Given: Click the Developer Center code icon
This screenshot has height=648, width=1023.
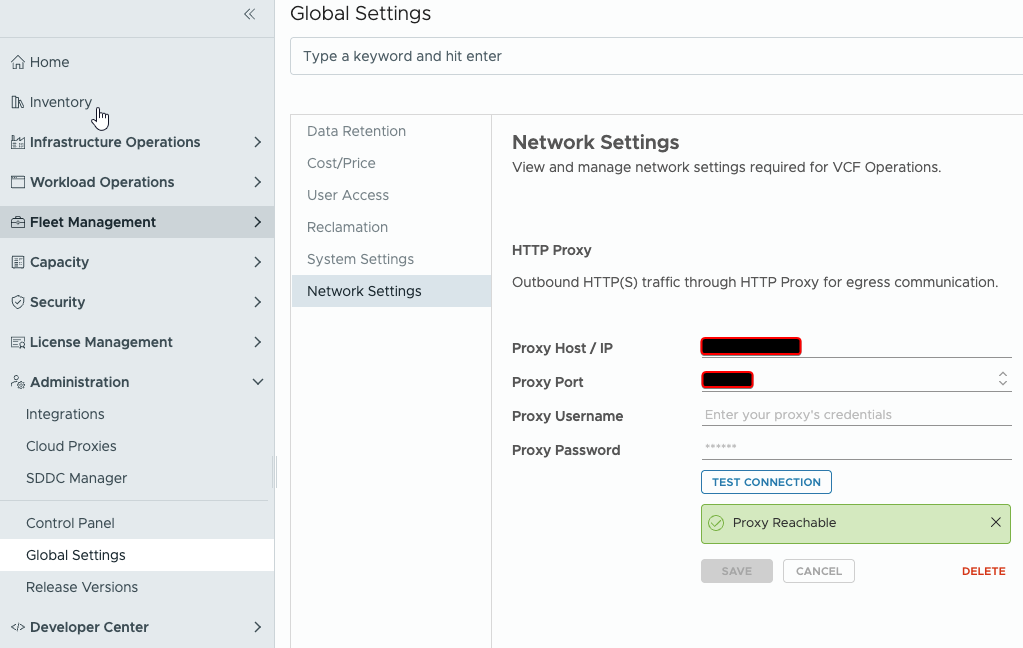Looking at the screenshot, I should (x=18, y=627).
